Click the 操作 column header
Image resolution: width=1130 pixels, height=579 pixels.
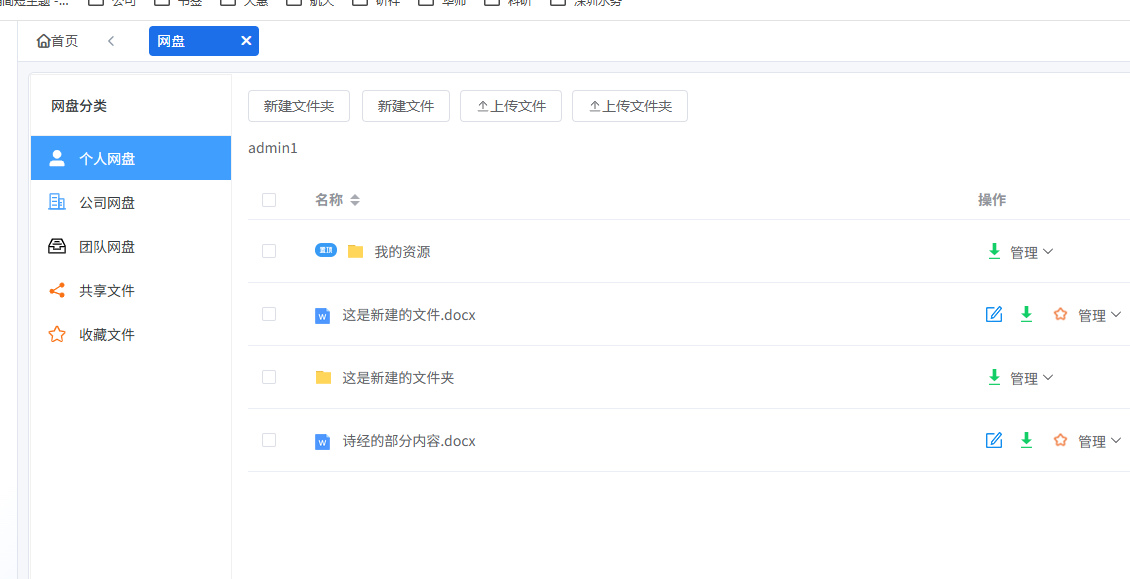coord(992,200)
